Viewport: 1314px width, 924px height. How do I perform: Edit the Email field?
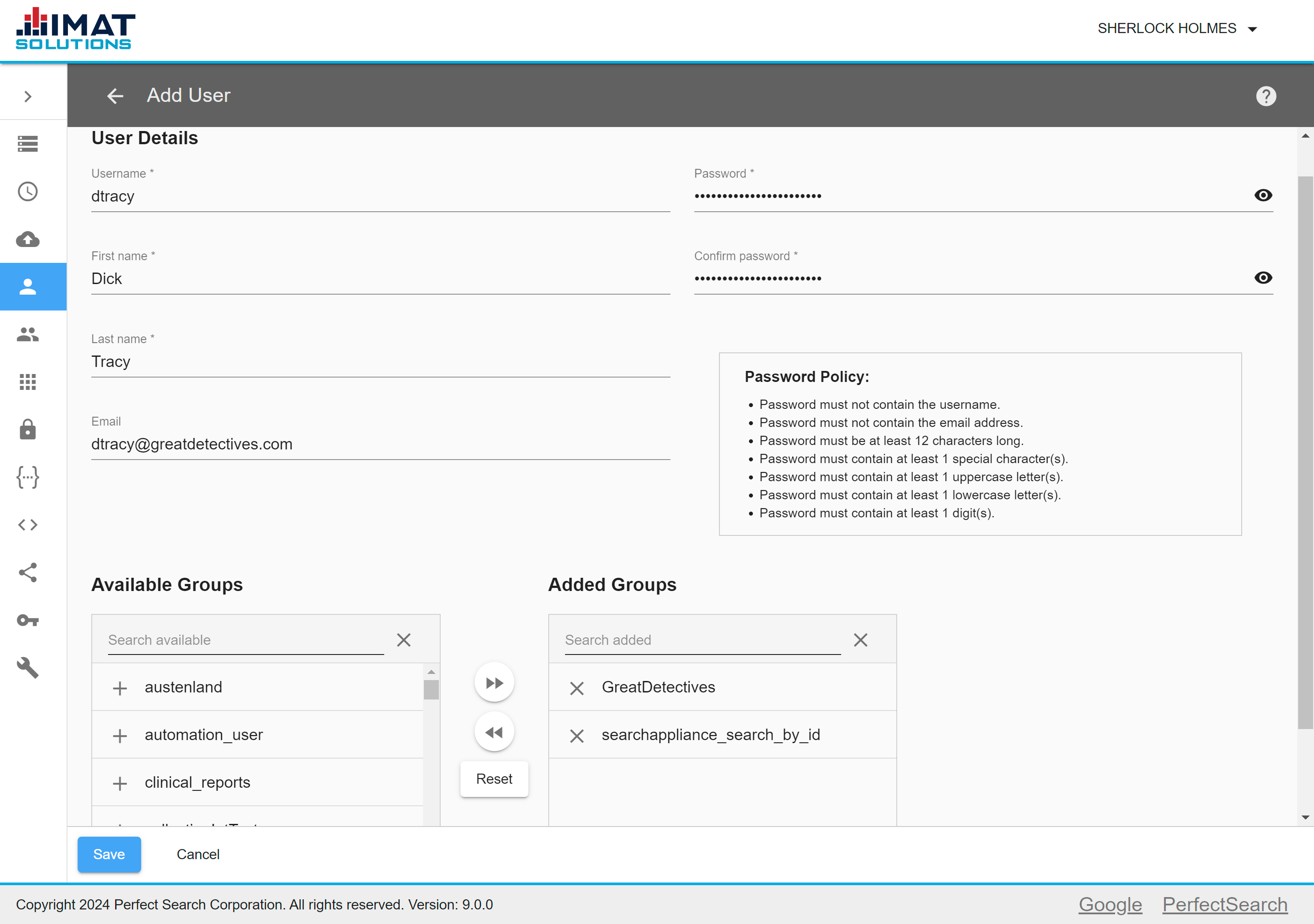(x=381, y=444)
